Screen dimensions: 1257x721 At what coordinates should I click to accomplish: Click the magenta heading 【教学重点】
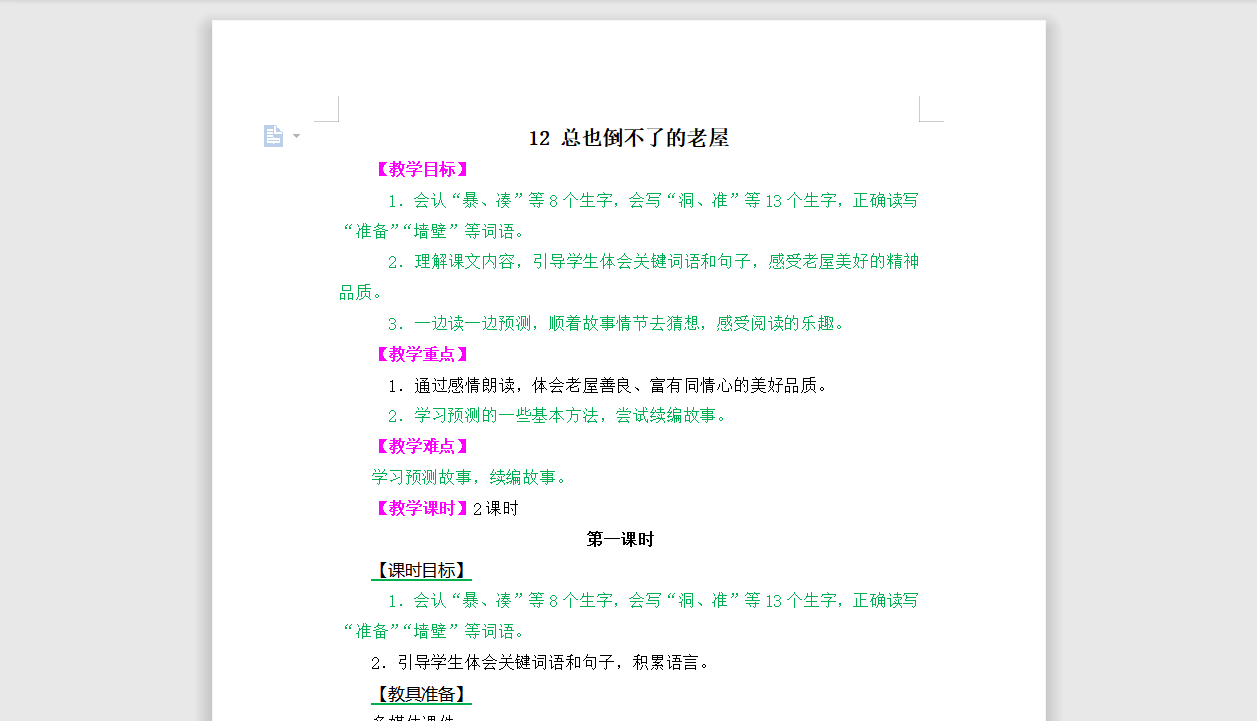click(421, 354)
